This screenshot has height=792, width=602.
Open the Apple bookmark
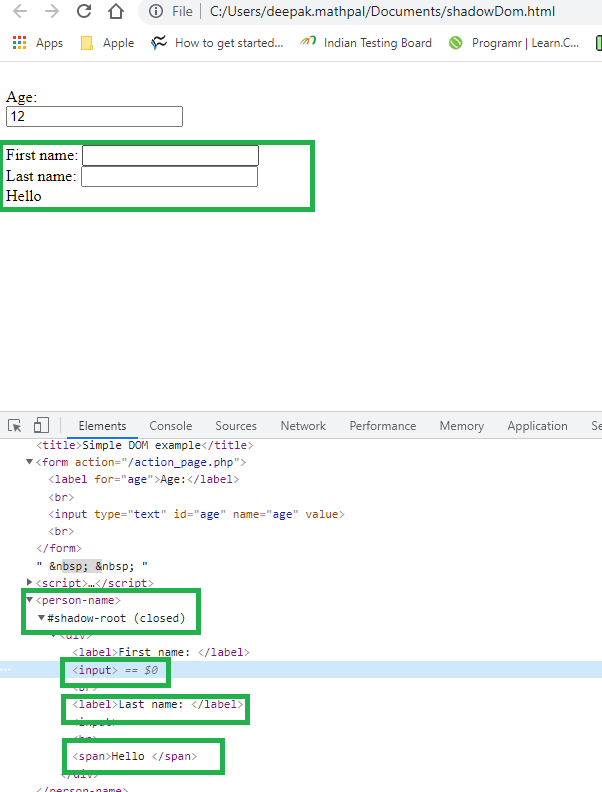pyautogui.click(x=107, y=43)
